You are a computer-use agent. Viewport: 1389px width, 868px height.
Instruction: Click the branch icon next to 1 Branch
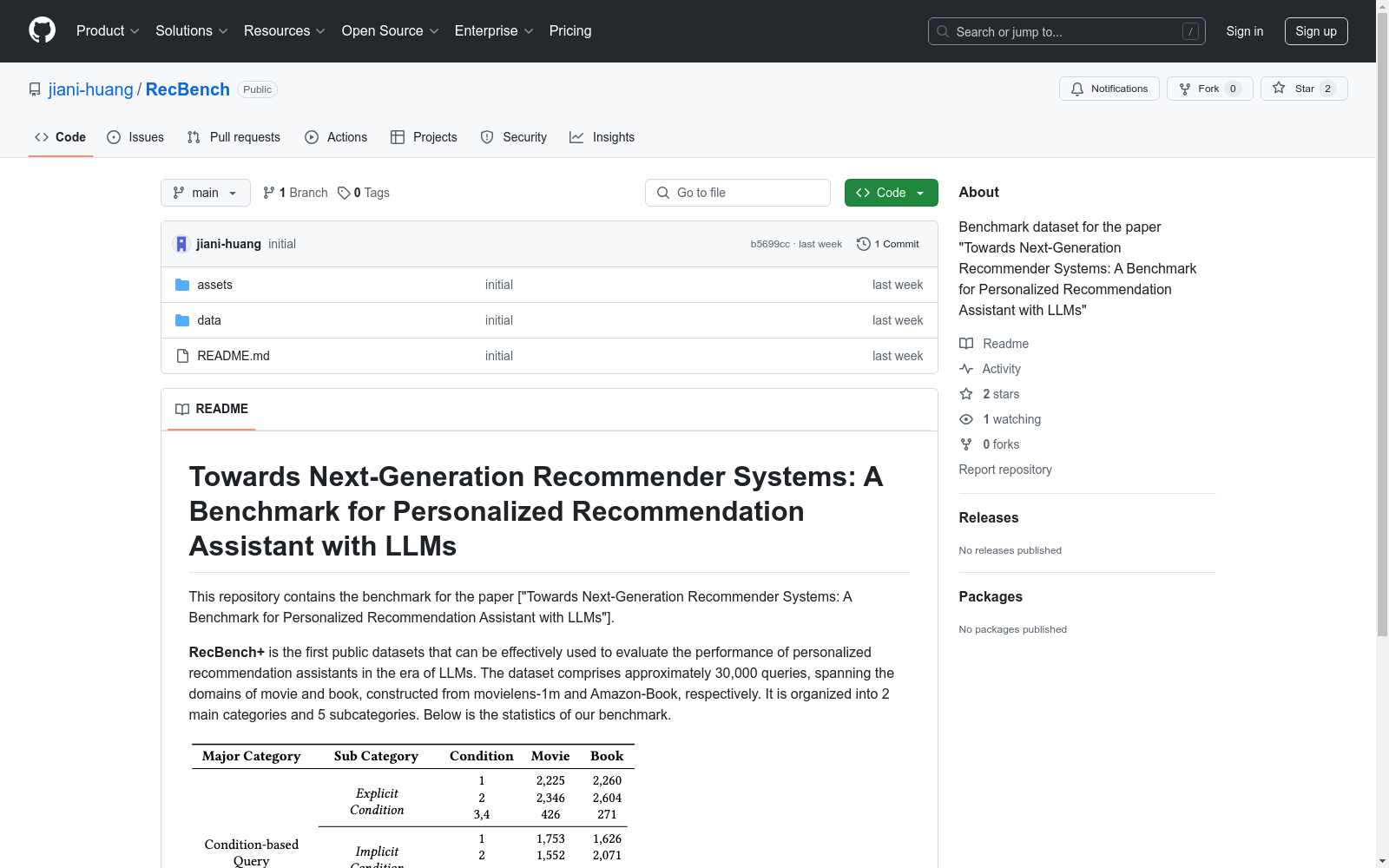[269, 193]
